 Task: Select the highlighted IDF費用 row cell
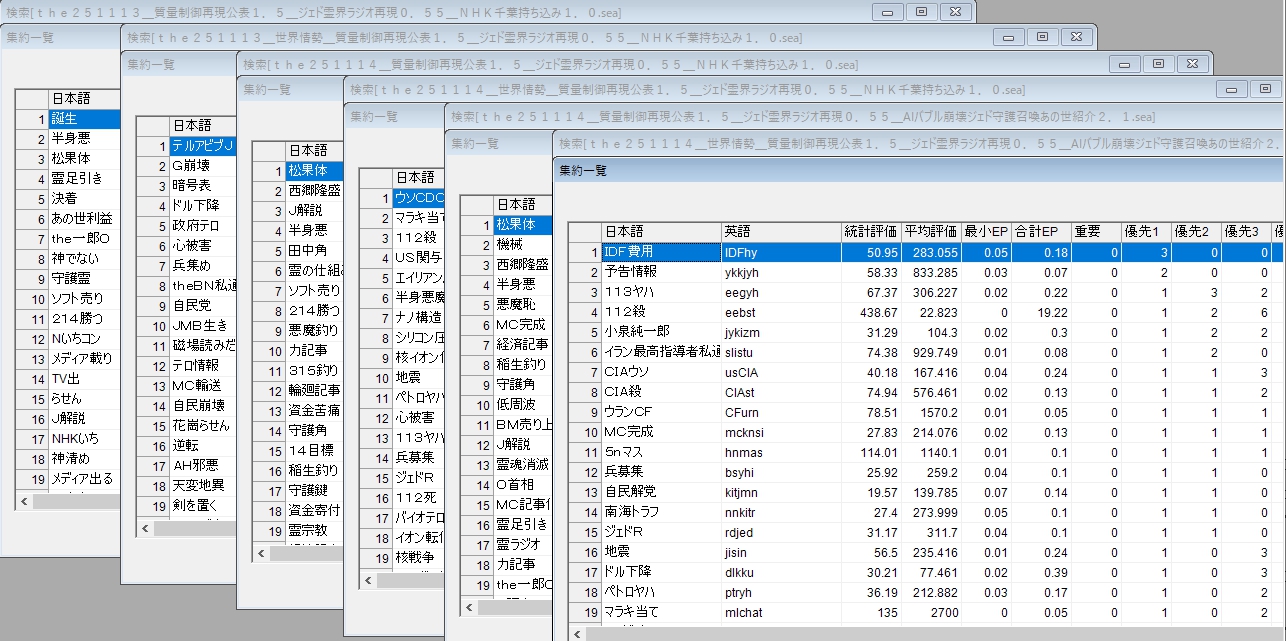coord(660,252)
